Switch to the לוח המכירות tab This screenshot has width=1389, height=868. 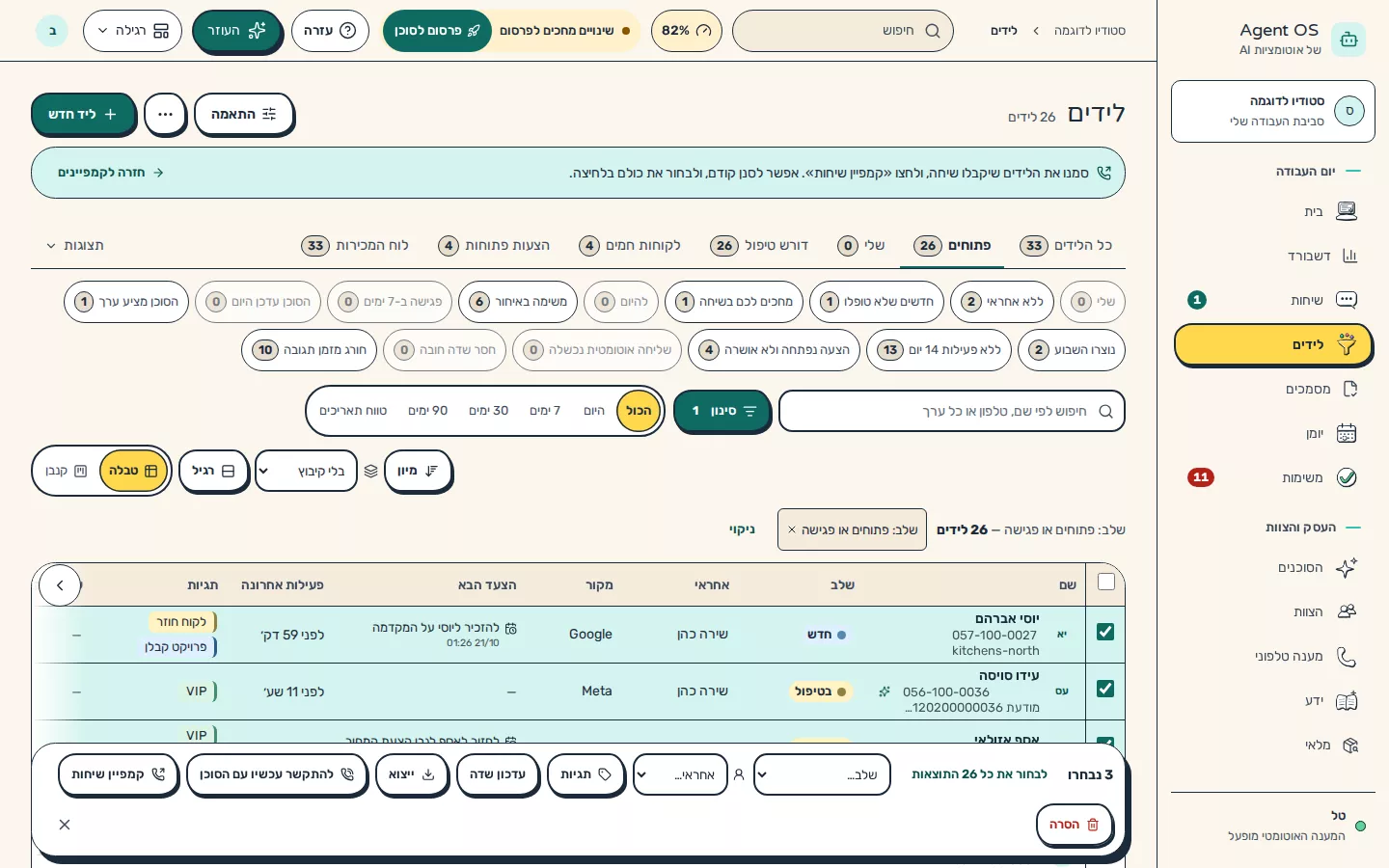tap(355, 245)
